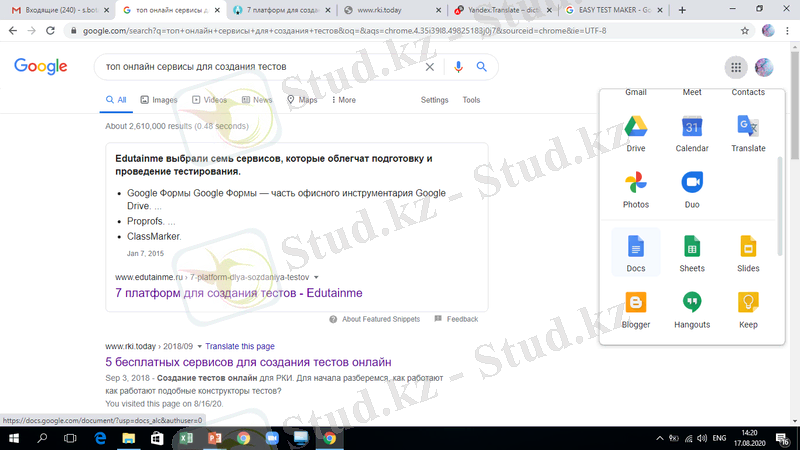Switch to the Images search tab

(x=159, y=100)
